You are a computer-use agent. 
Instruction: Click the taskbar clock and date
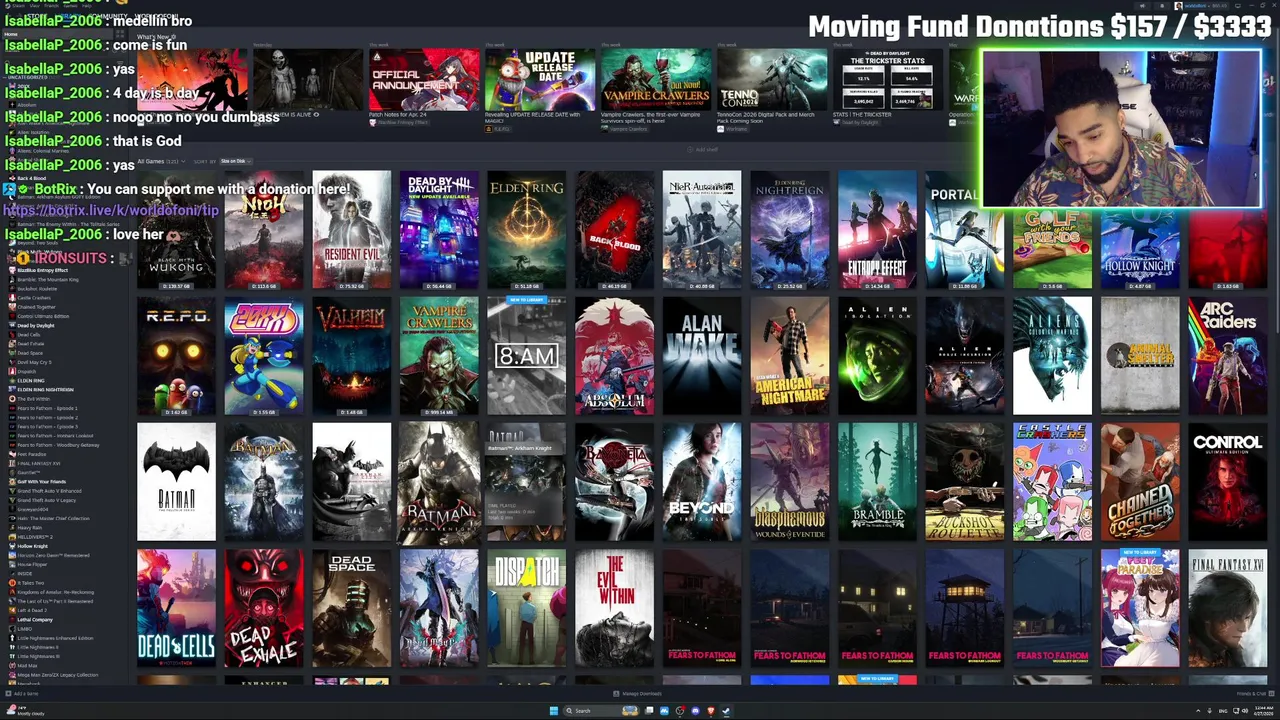pyautogui.click(x=1264, y=711)
